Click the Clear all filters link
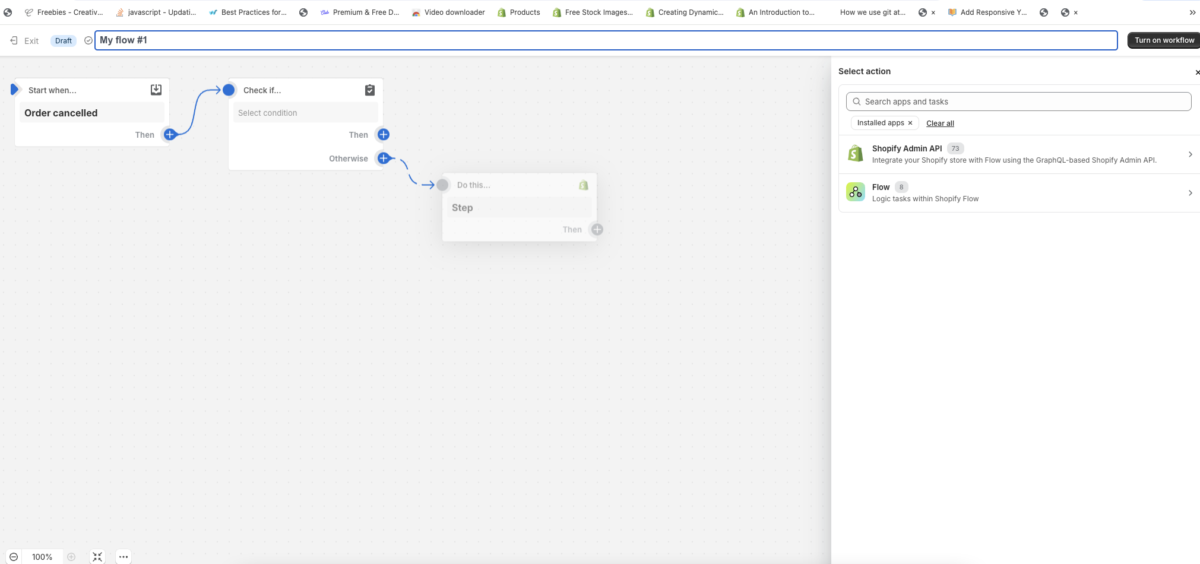 click(940, 123)
